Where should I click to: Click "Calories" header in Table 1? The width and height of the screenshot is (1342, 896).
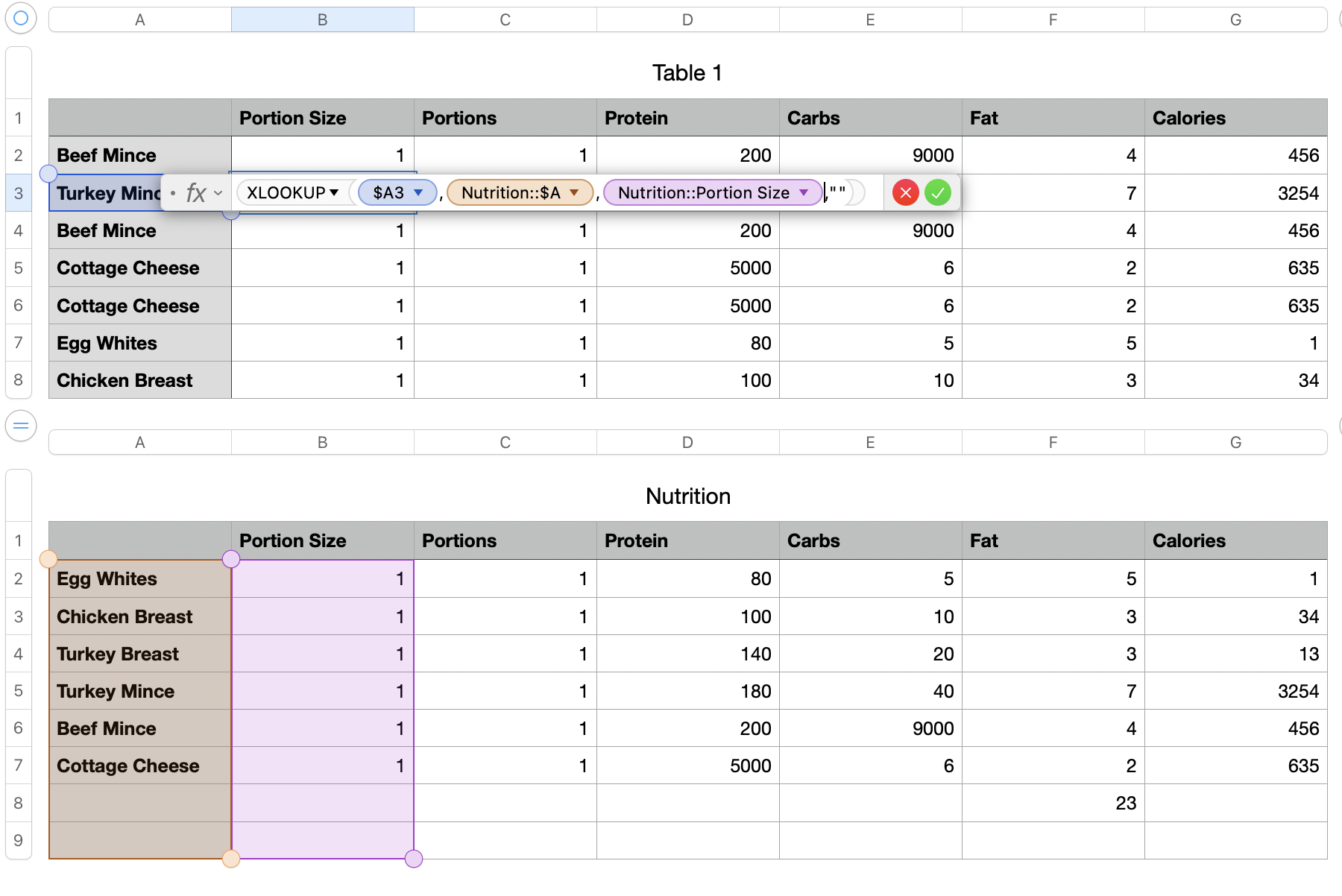(x=1189, y=118)
